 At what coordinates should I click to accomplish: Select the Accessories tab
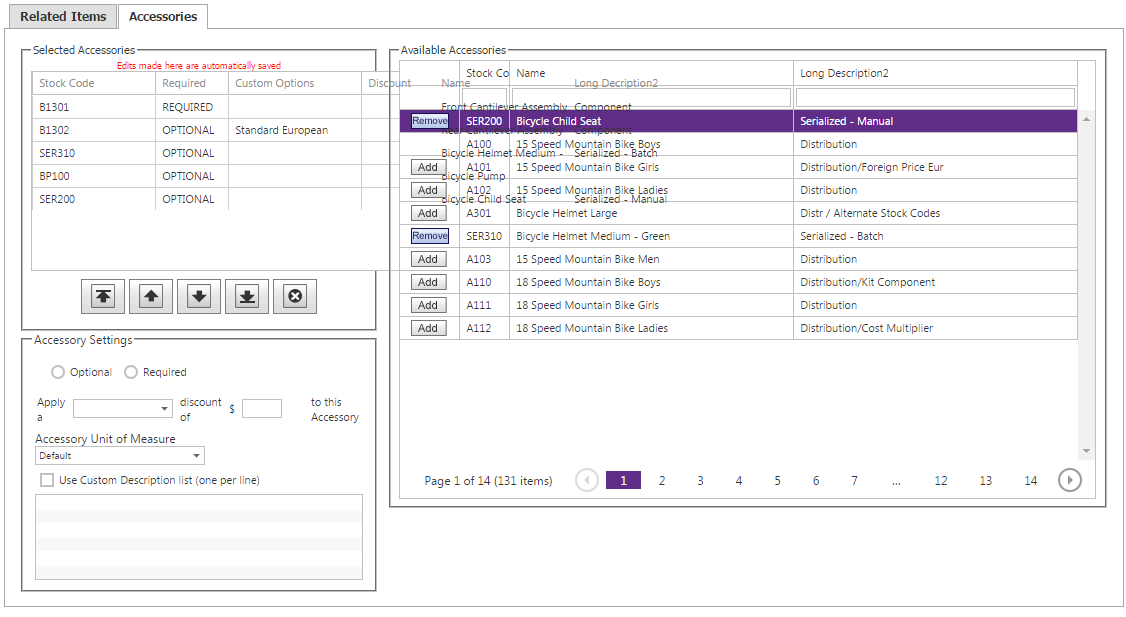point(163,16)
